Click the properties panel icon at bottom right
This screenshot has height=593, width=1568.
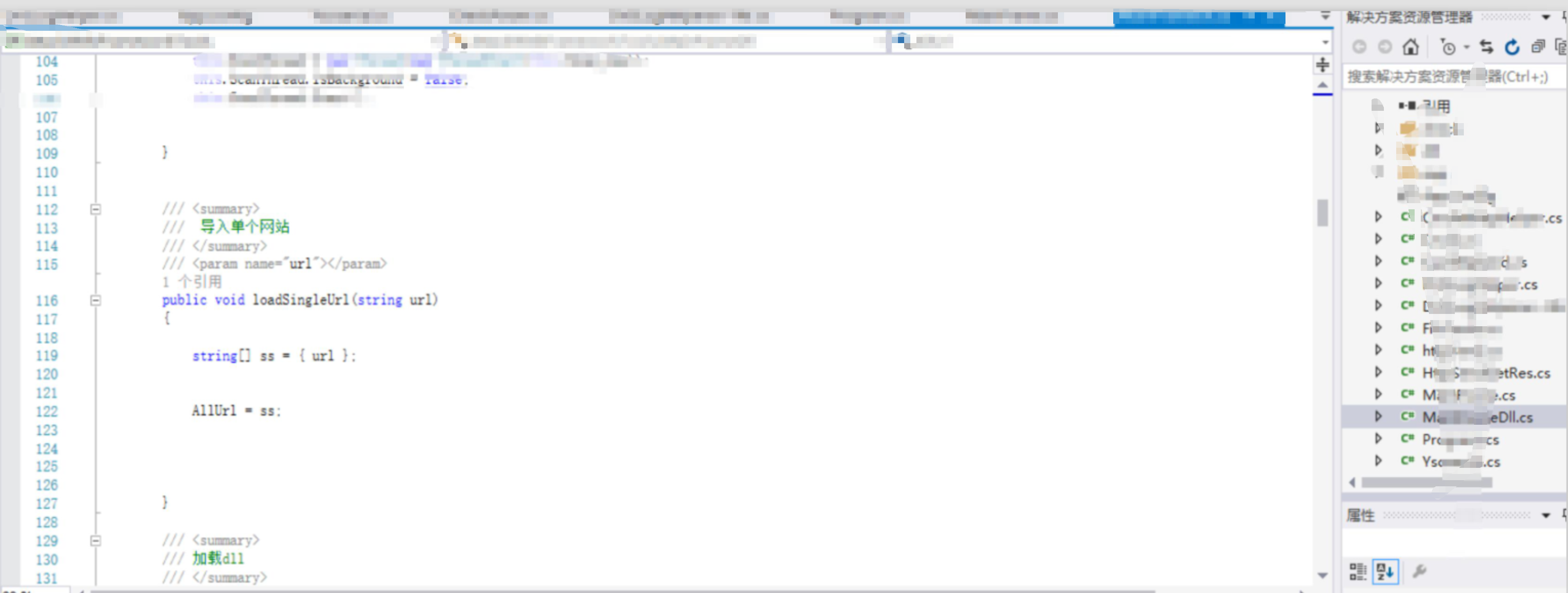click(1421, 571)
